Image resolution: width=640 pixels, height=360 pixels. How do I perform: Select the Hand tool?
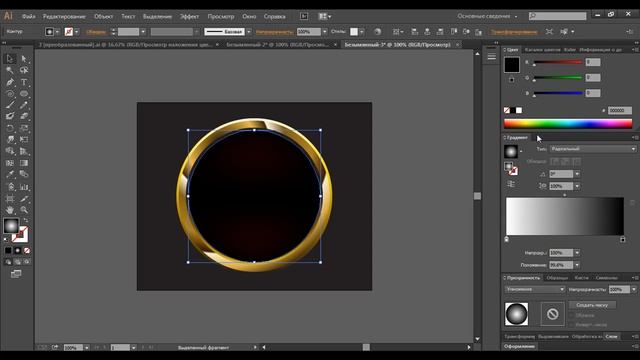[x=10, y=210]
